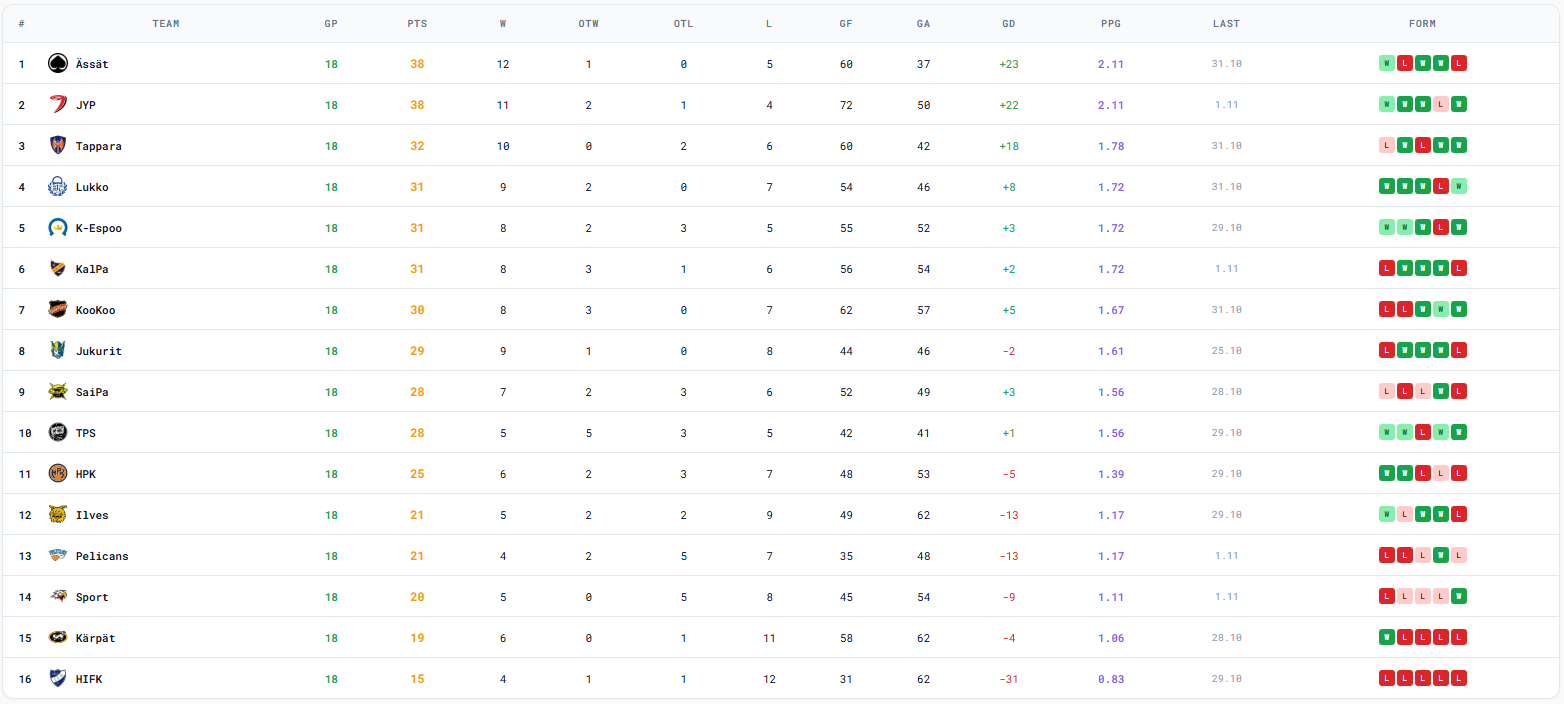Click the Kärpät team logo
The height and width of the screenshot is (704, 1564).
(57, 637)
